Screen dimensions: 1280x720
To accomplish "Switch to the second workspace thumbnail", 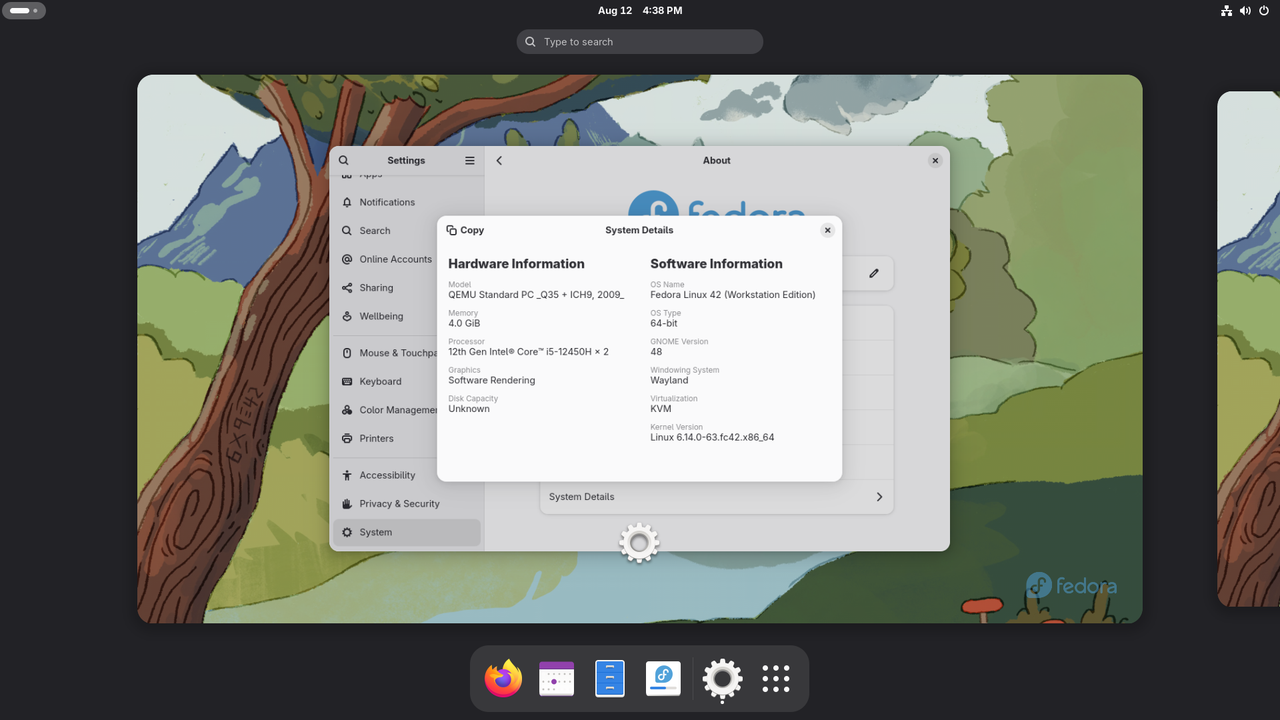I will coord(1248,349).
